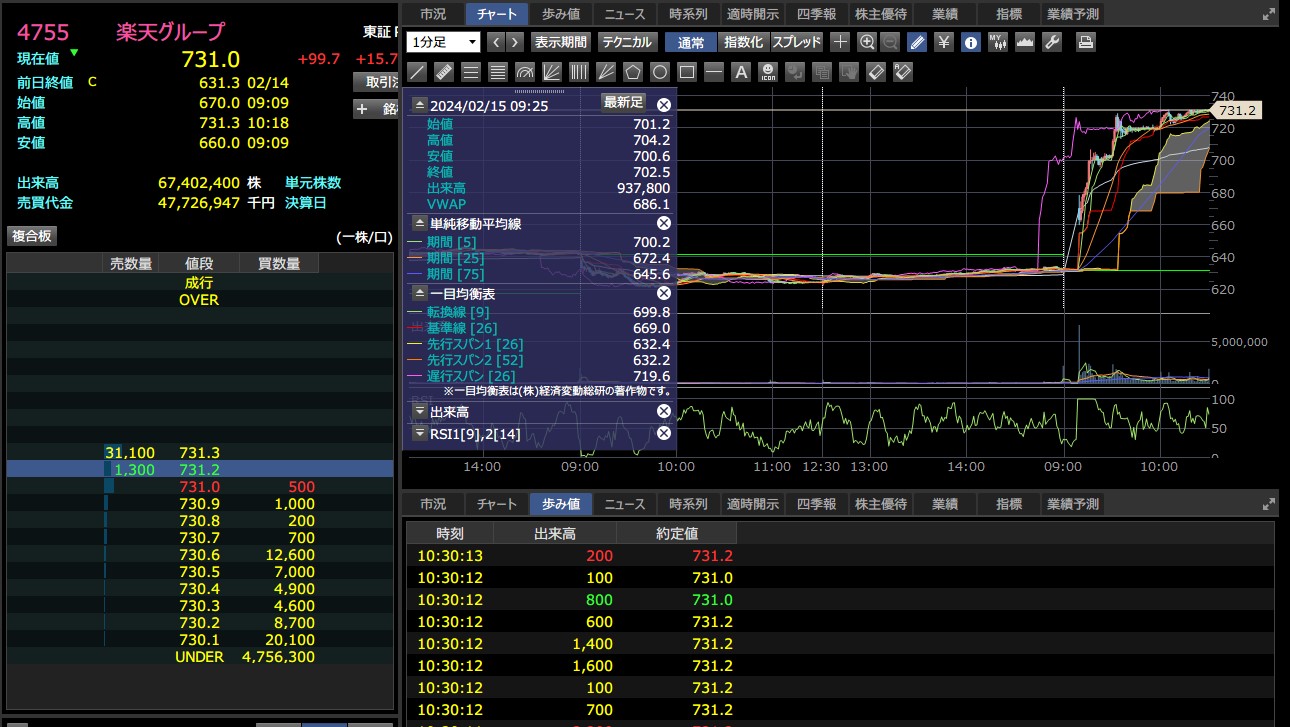Select the three parallel horizontal lines tool
This screenshot has height=727, width=1290.
[x=471, y=72]
